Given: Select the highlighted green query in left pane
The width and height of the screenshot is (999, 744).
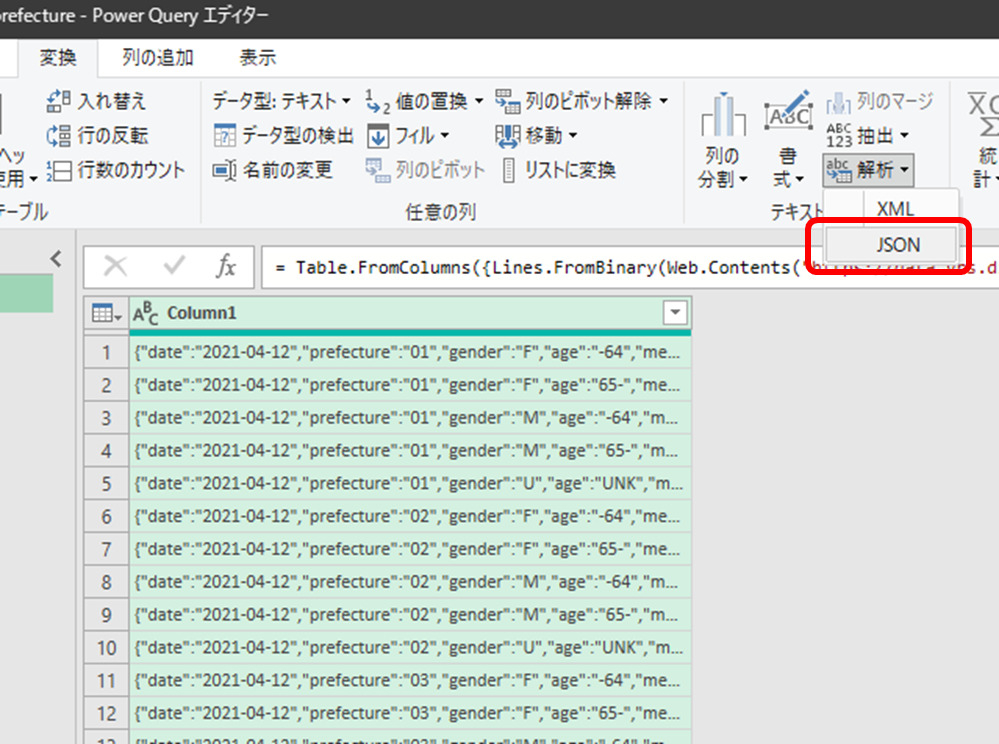Looking at the screenshot, I should 26,294.
